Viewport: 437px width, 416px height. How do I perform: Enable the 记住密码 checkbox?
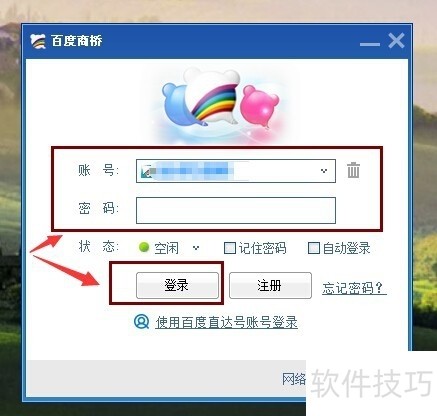[230, 248]
